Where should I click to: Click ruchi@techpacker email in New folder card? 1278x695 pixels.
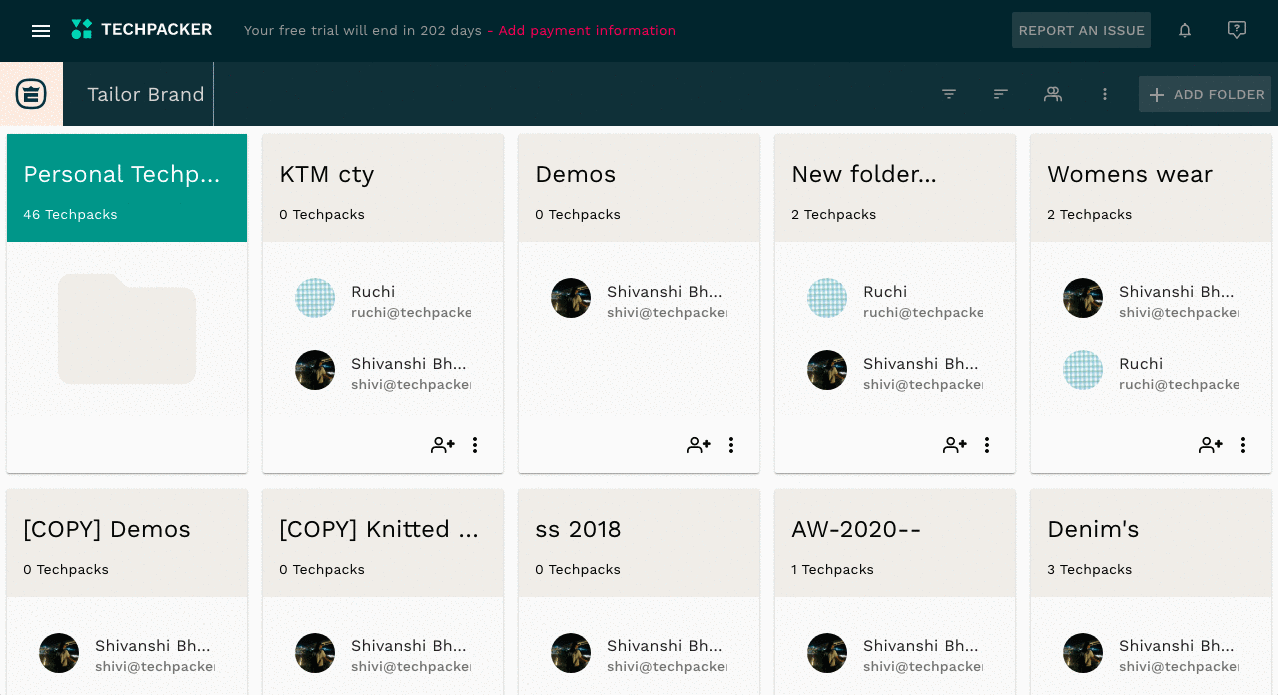[x=923, y=313]
